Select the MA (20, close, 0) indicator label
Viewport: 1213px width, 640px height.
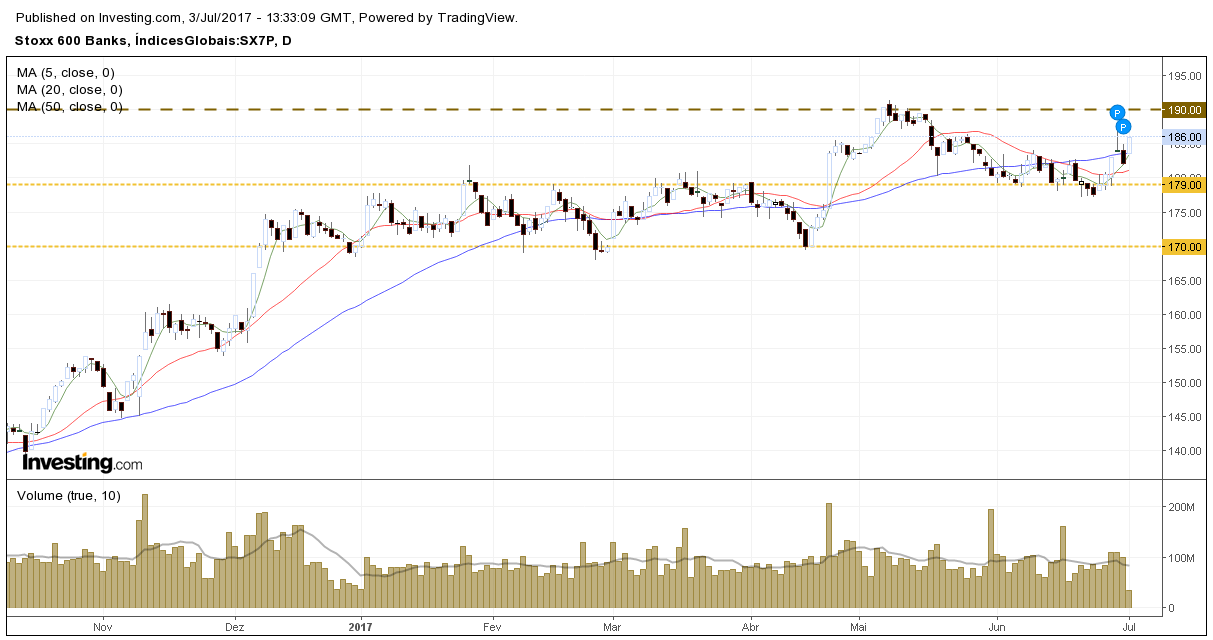tap(69, 90)
